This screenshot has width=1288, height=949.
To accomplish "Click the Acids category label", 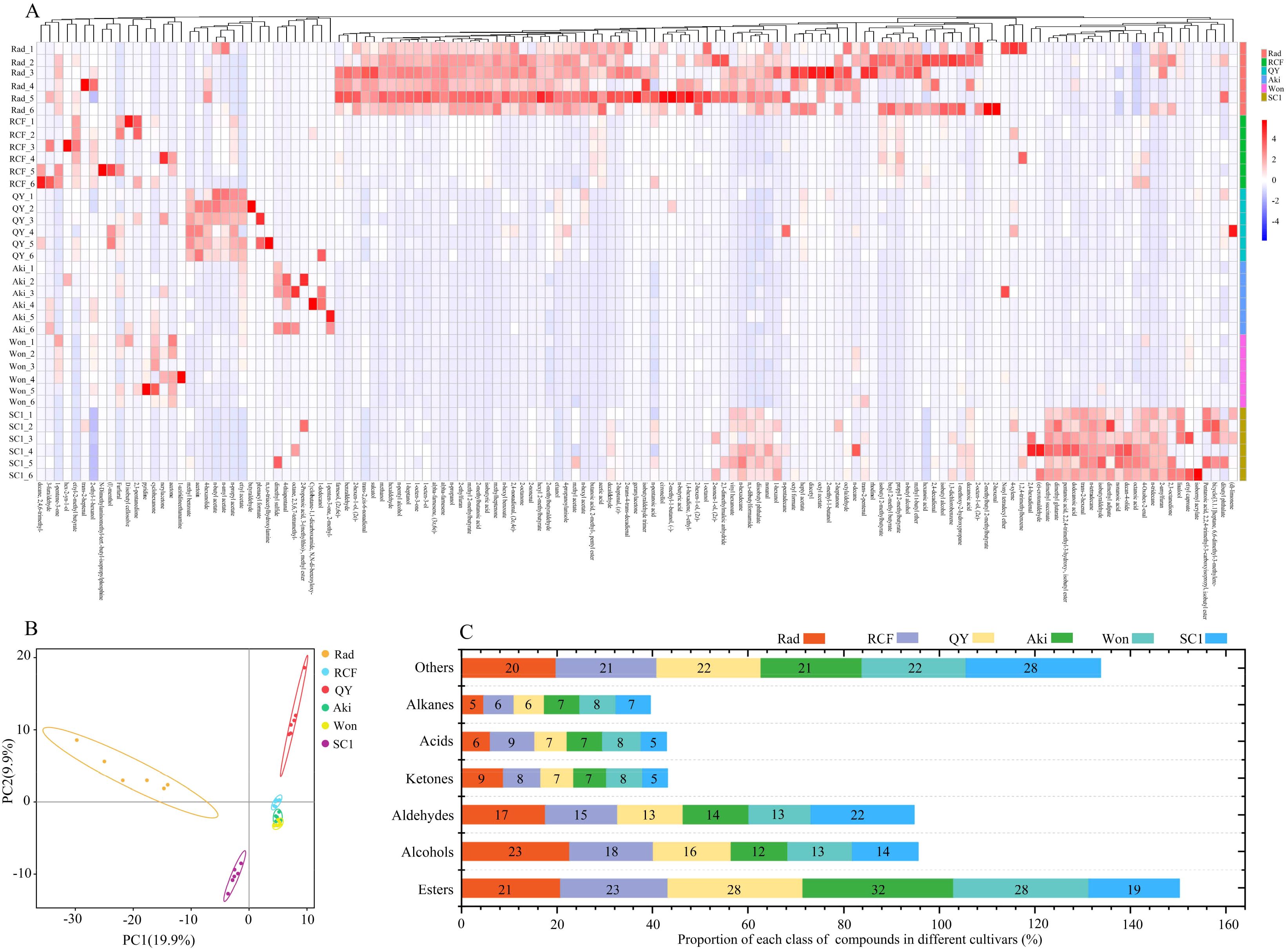I will coord(436,741).
